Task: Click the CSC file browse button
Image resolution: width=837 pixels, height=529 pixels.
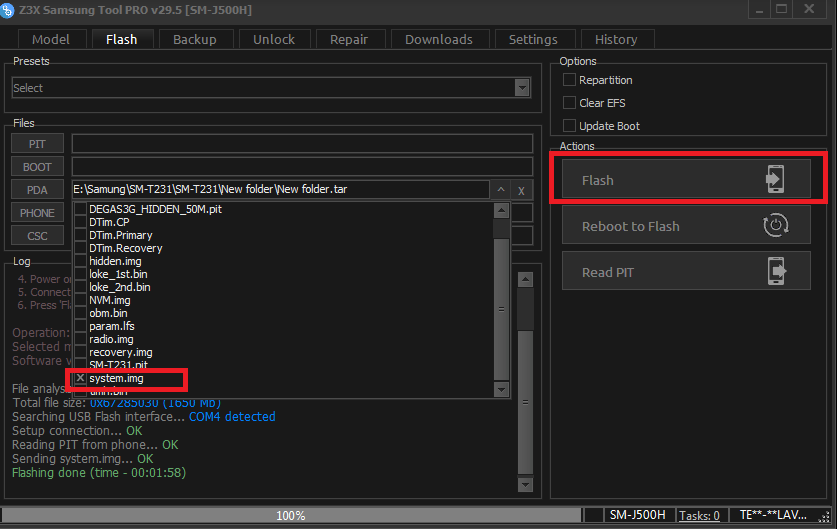Action: [x=37, y=236]
